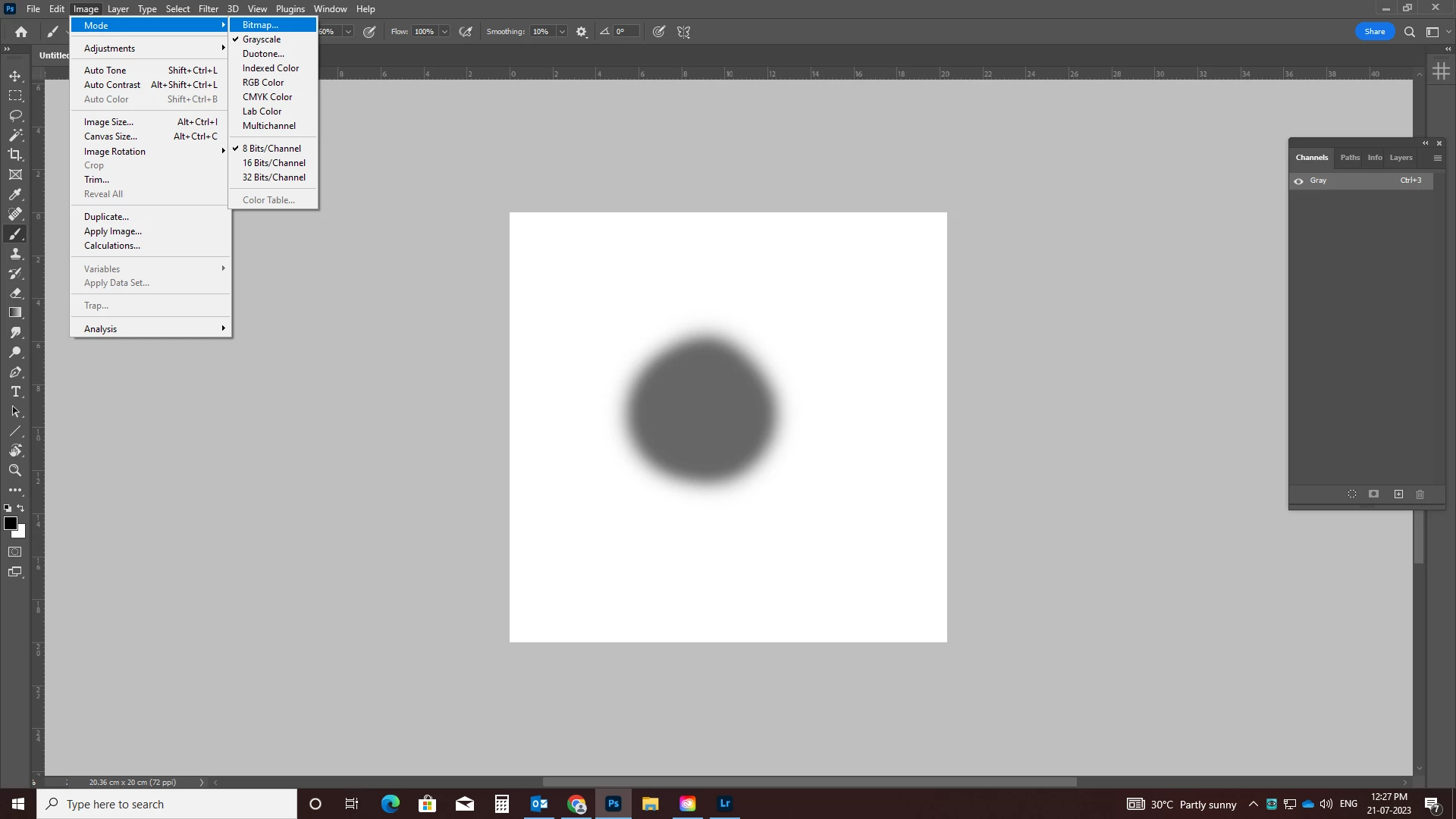Select the Eraser tool

coord(15,293)
